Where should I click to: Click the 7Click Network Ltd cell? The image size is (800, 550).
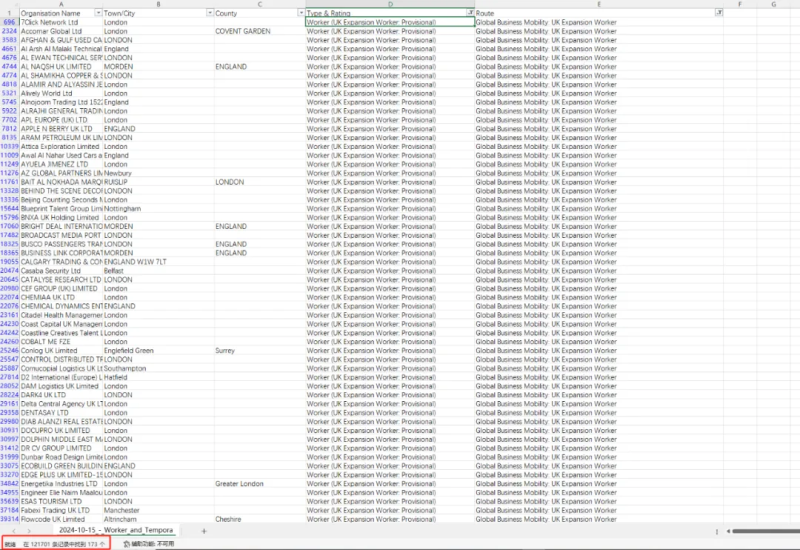pos(61,22)
